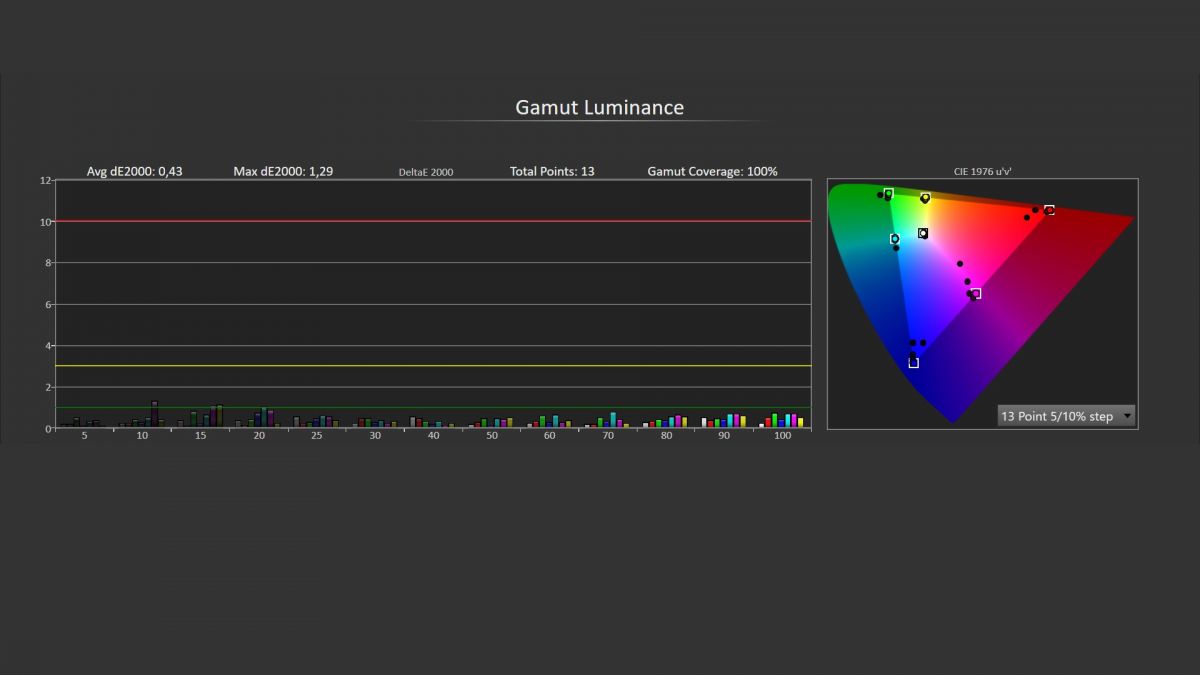
Task: Click the 8 label on the vertical axis
Action: [x=48, y=263]
